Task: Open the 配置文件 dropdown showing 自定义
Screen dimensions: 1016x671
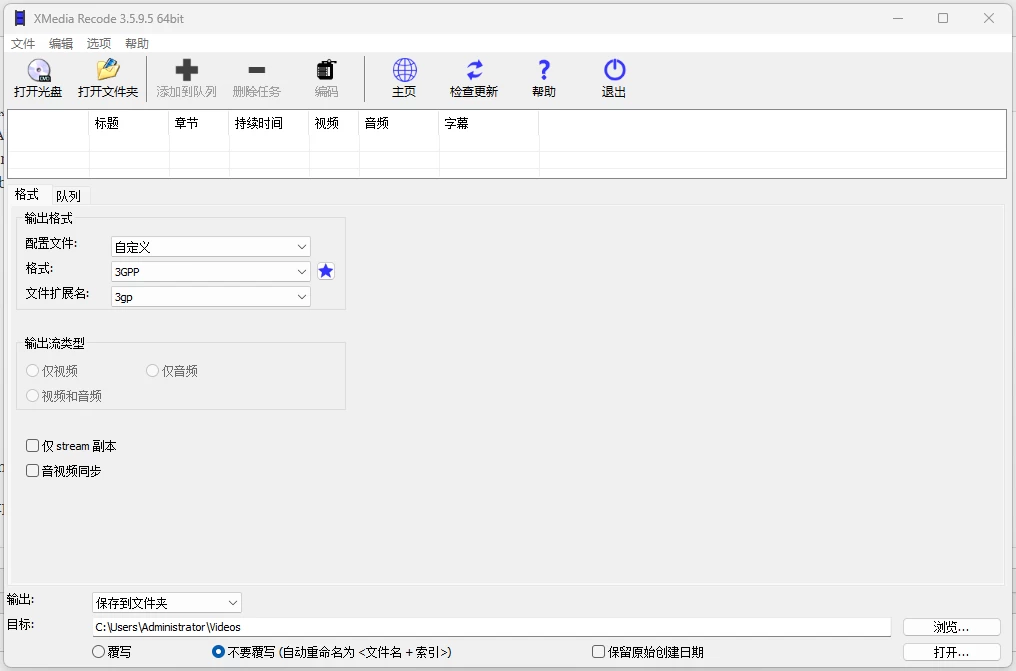Action: pyautogui.click(x=210, y=246)
